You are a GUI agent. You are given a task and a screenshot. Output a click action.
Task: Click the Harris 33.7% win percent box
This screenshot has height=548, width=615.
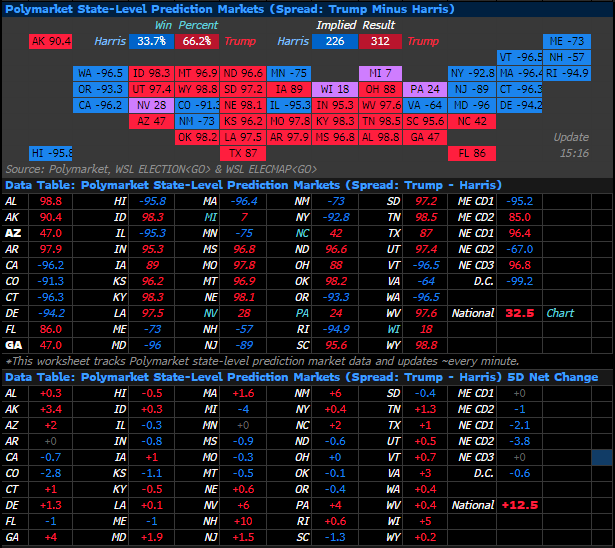[152, 42]
